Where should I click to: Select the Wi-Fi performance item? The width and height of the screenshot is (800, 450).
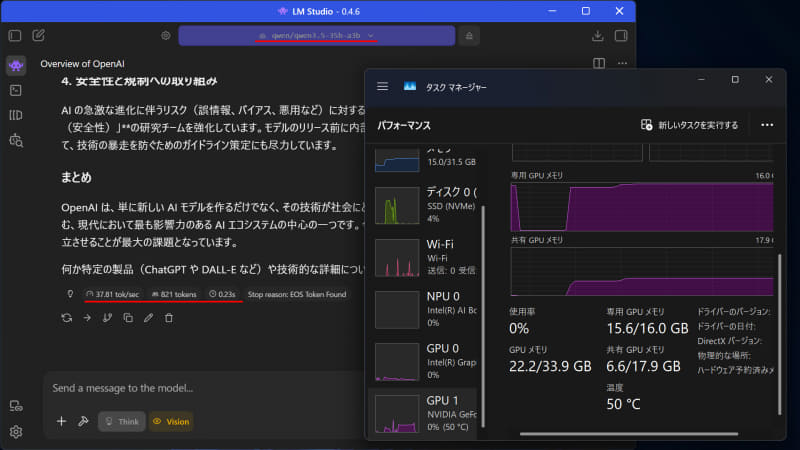click(425, 257)
